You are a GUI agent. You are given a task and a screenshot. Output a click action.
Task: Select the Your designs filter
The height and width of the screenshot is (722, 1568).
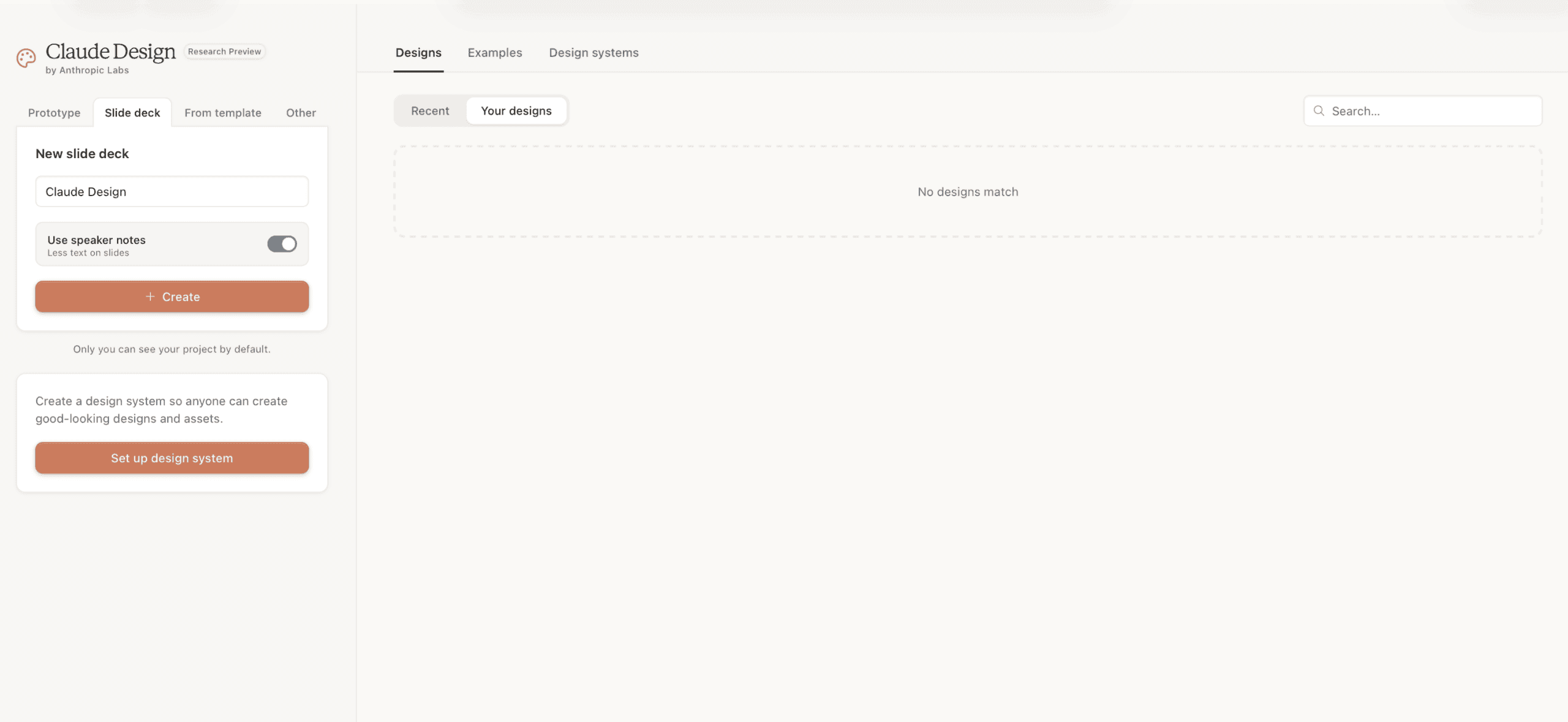[516, 111]
